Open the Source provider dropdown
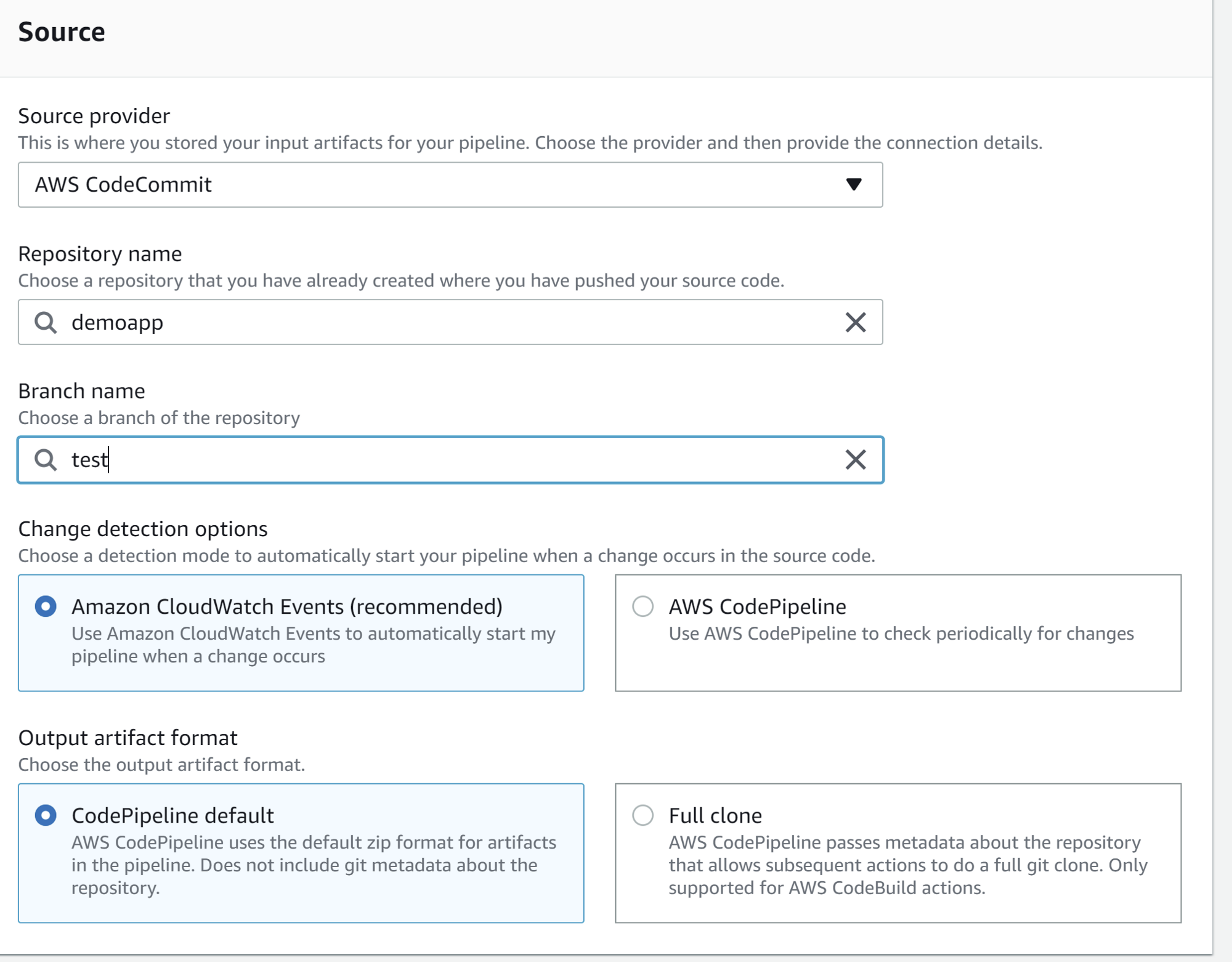Image resolution: width=1232 pixels, height=962 pixels. click(450, 185)
